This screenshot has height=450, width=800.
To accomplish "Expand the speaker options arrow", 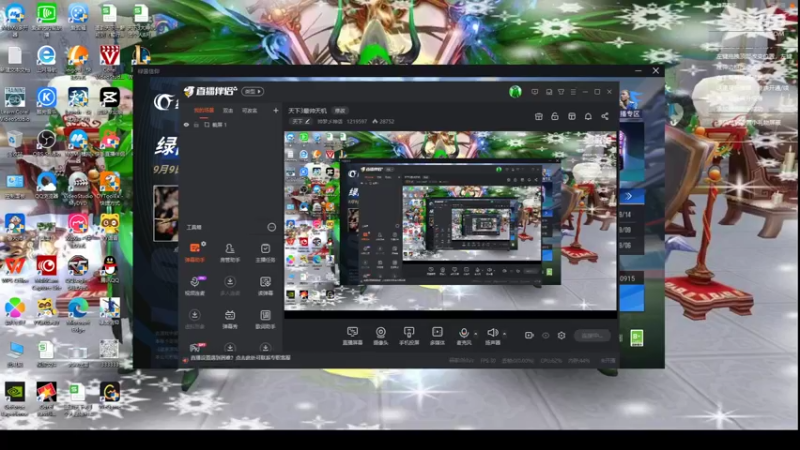I will pyautogui.click(x=505, y=334).
